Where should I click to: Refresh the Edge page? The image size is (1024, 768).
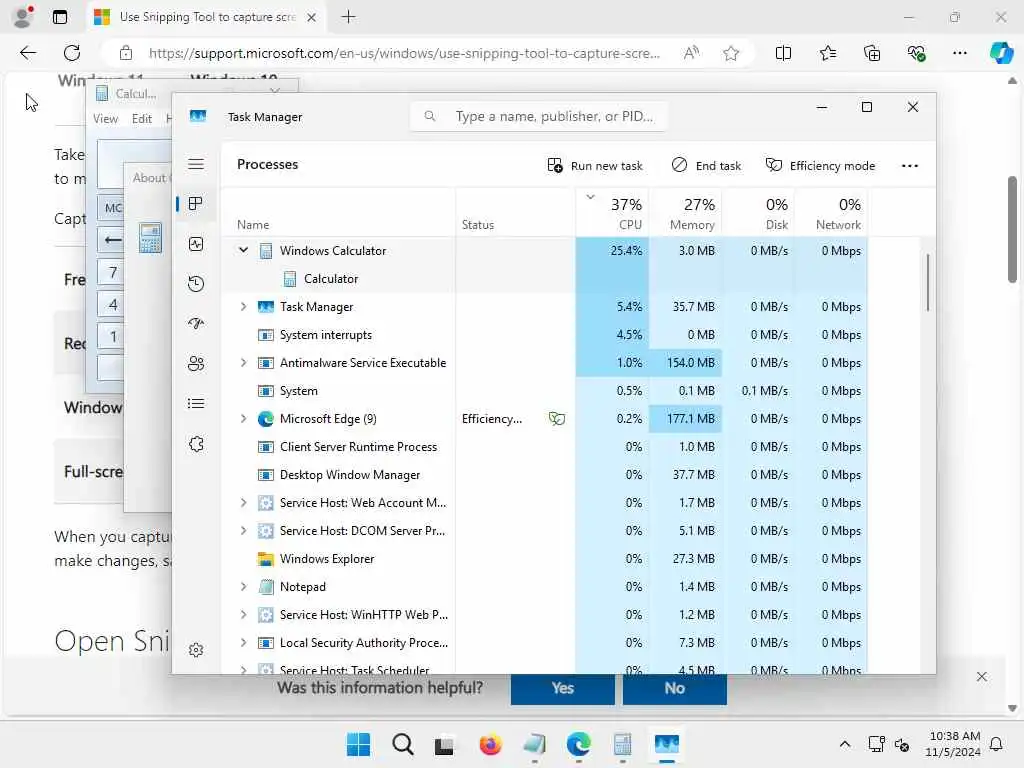tap(72, 53)
